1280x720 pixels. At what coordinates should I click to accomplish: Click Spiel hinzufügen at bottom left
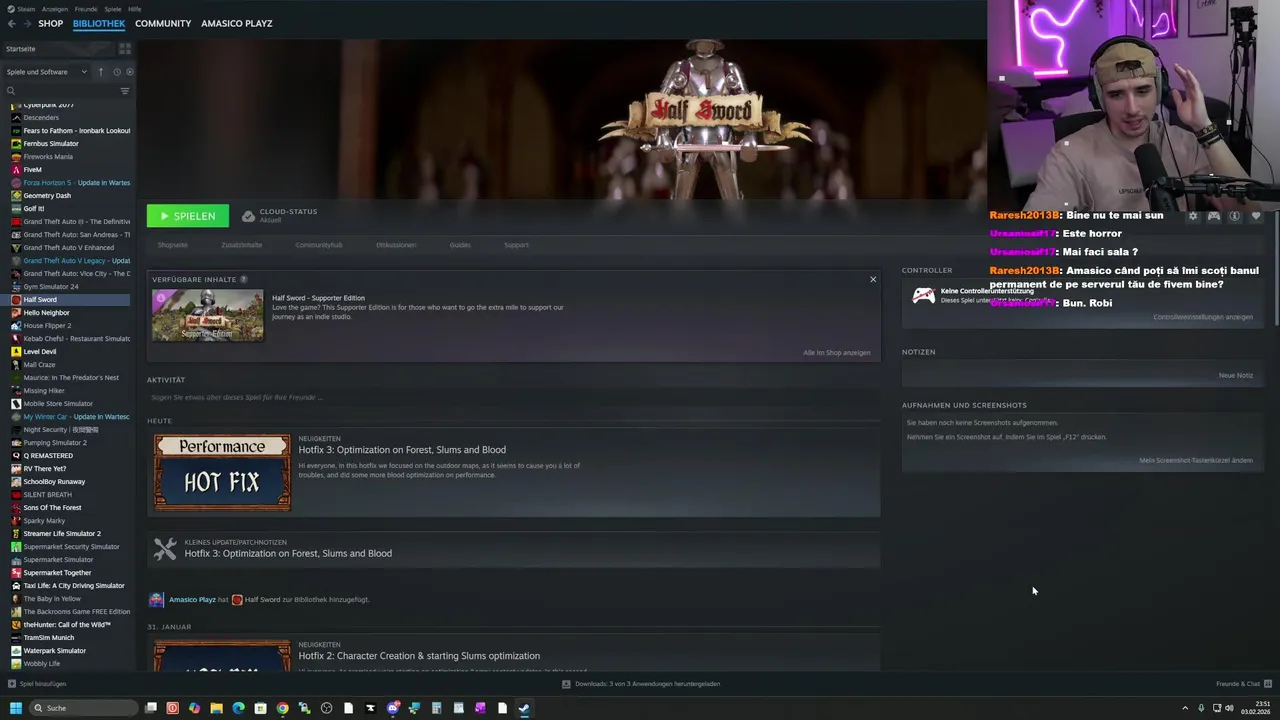[x=37, y=684]
